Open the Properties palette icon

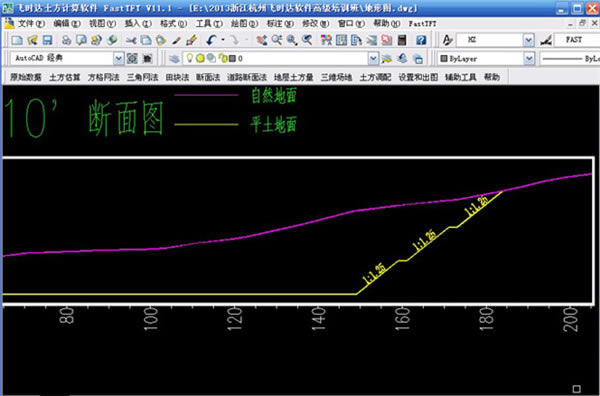[x=326, y=40]
